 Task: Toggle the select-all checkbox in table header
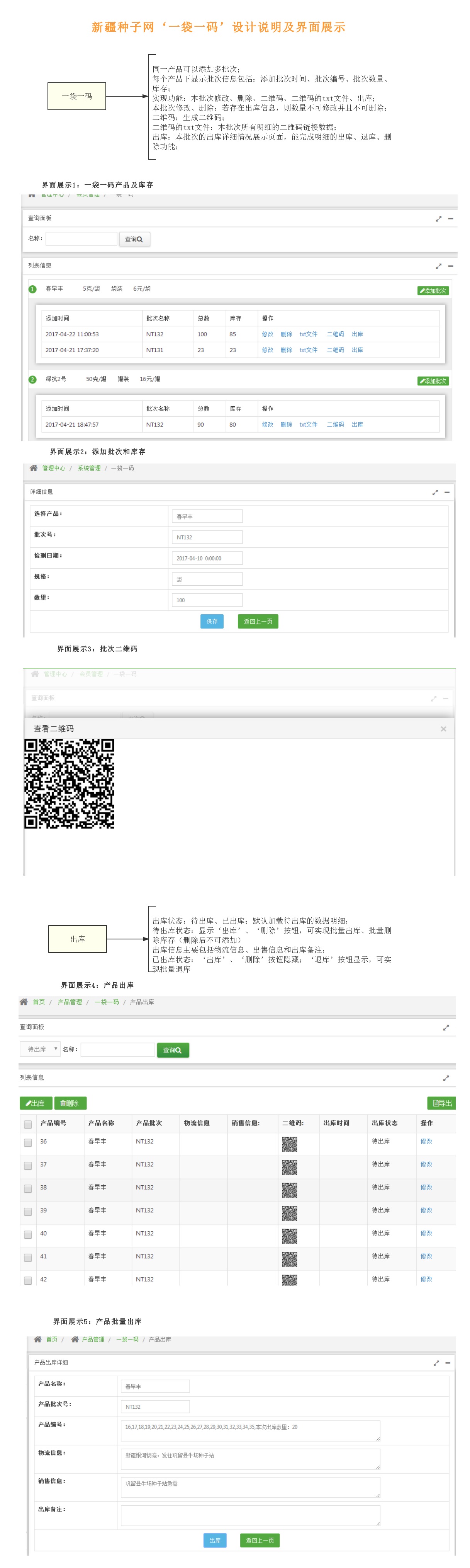(x=28, y=1124)
